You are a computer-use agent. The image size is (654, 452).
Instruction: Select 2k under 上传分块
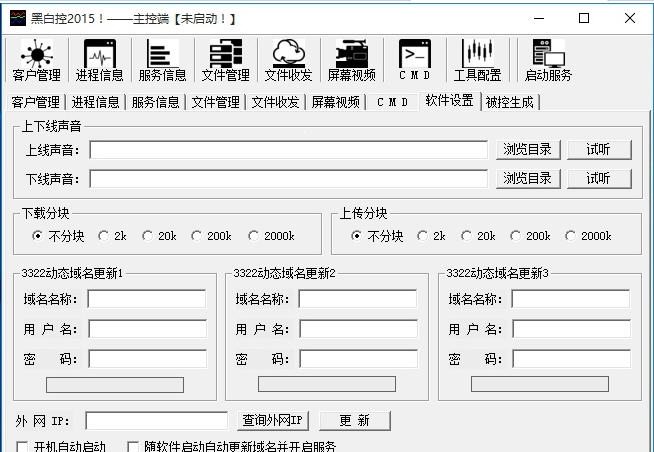pos(431,236)
